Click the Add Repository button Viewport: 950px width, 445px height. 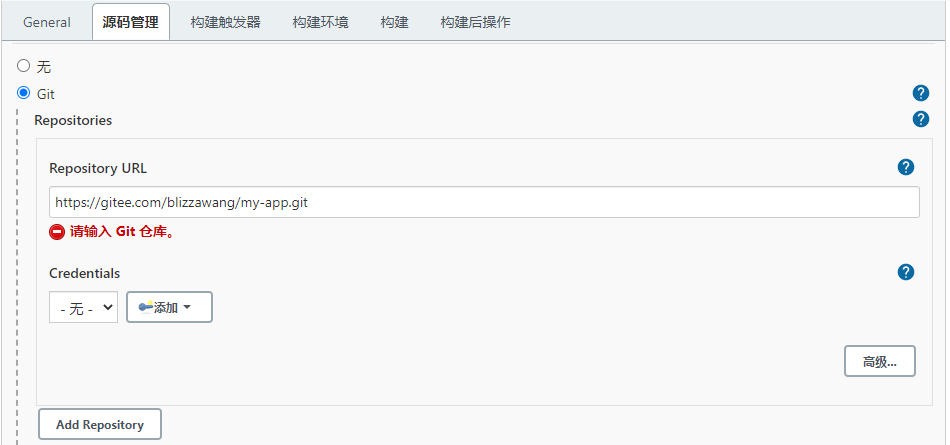pos(100,424)
